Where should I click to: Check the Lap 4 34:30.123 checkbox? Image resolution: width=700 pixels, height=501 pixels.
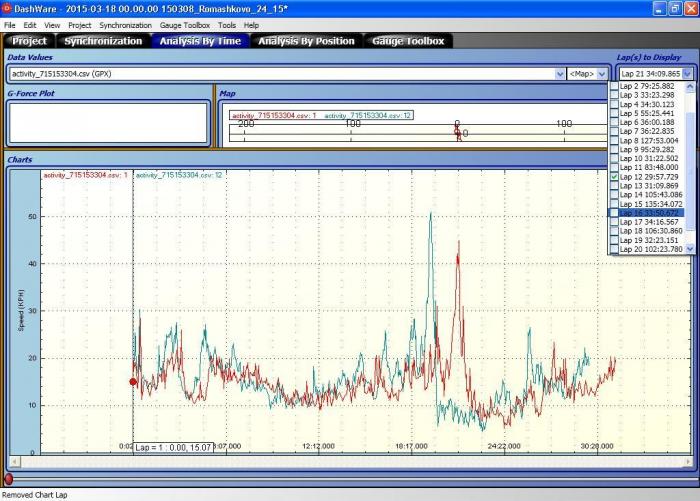[614, 104]
